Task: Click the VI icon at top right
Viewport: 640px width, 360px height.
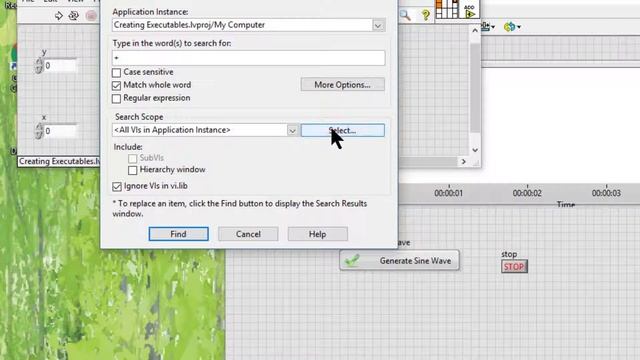Action: tap(469, 9)
